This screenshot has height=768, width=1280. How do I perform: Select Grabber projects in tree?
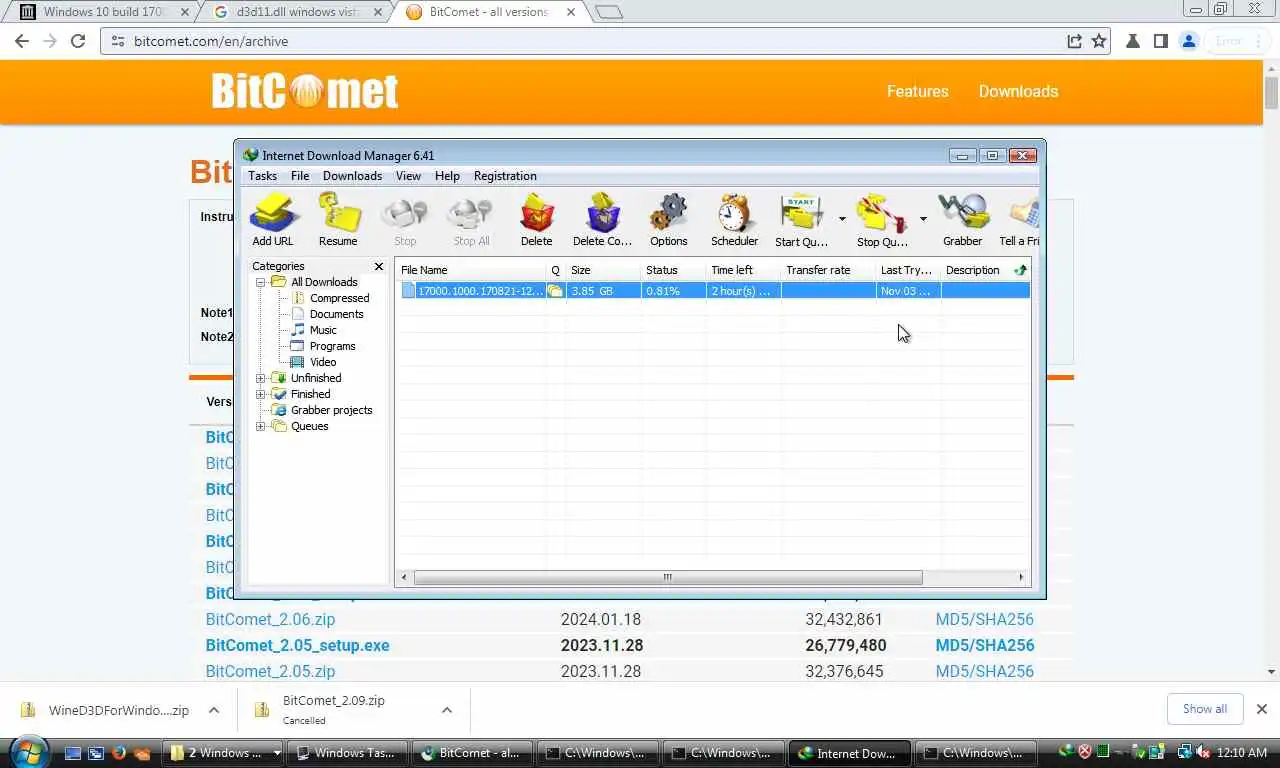tap(331, 410)
